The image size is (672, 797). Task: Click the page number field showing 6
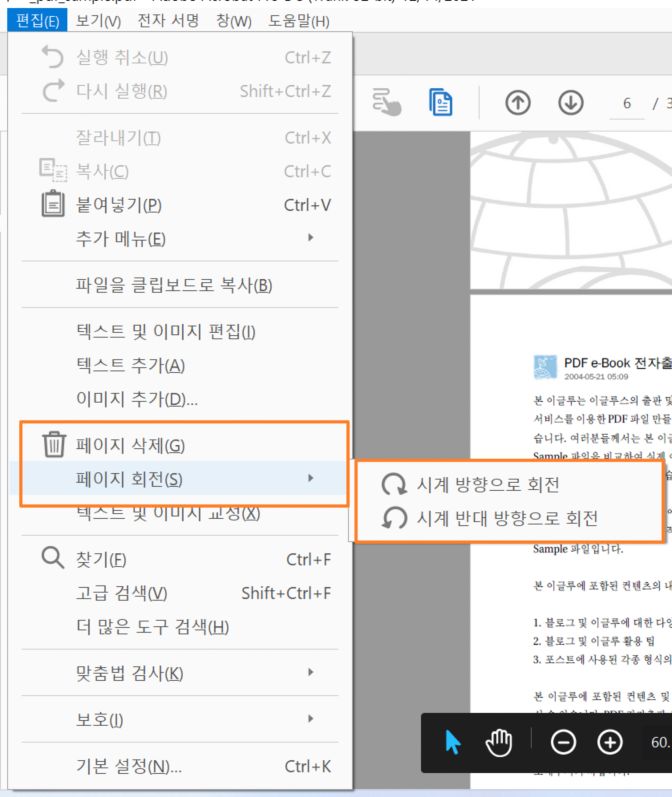(x=626, y=104)
